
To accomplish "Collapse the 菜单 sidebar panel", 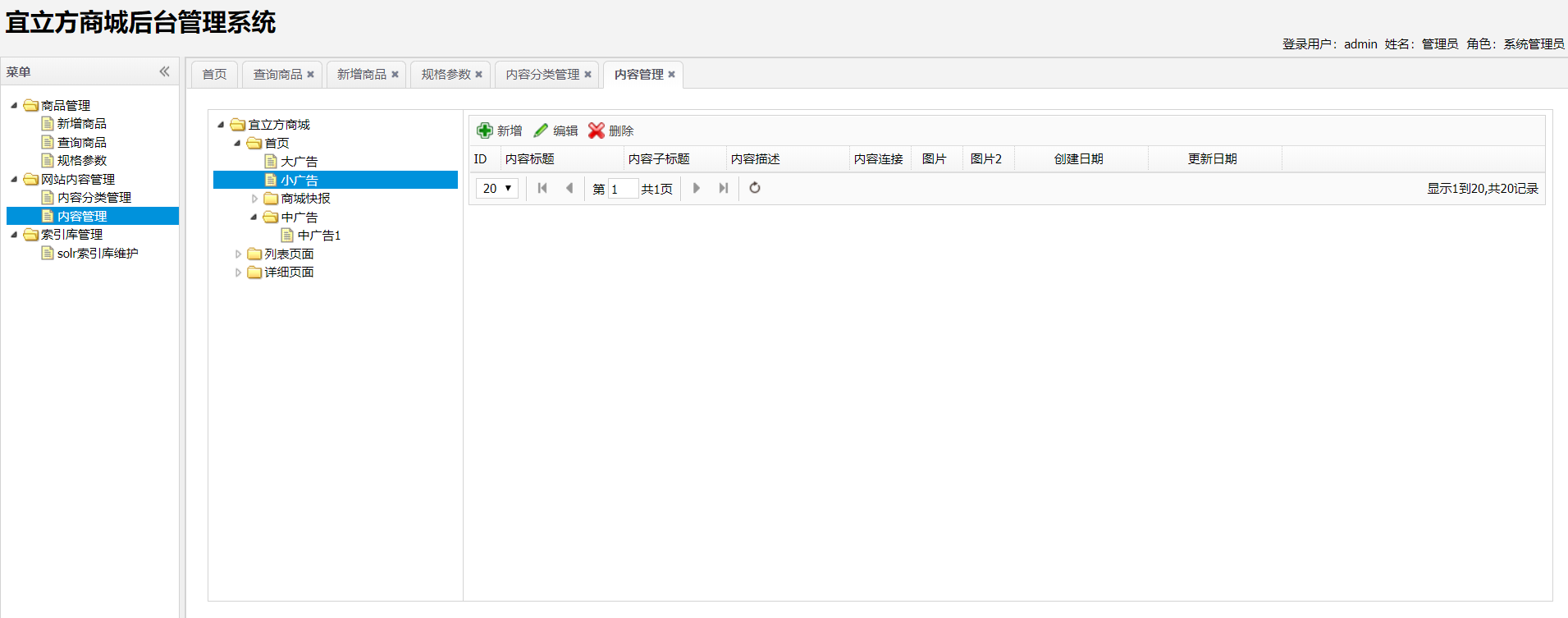I will tap(164, 71).
